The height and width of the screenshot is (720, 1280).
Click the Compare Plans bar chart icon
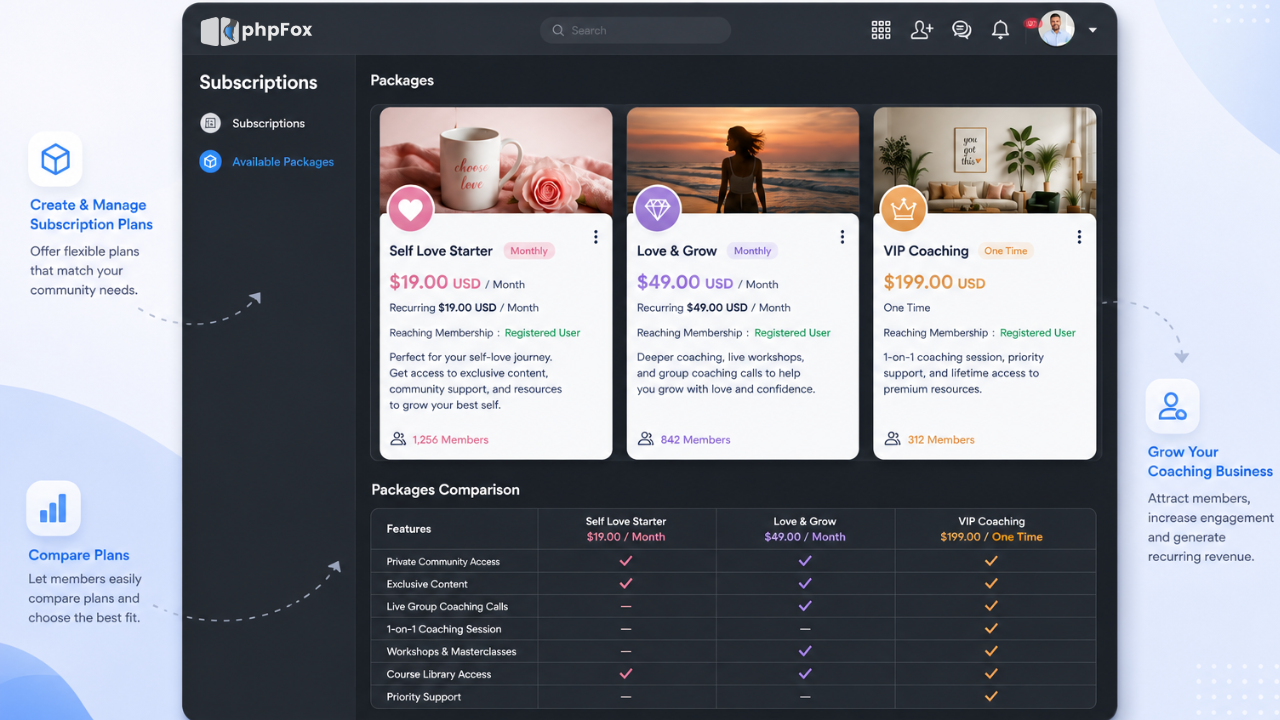[x=53, y=509]
